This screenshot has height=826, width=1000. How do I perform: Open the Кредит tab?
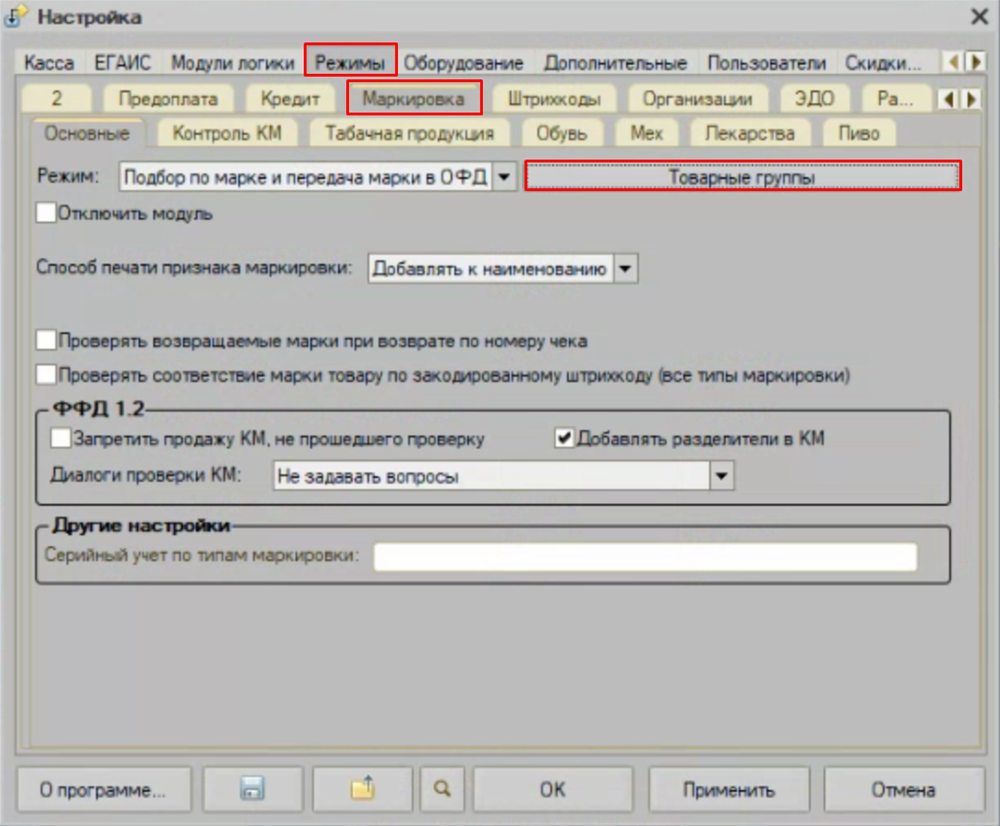pos(290,98)
